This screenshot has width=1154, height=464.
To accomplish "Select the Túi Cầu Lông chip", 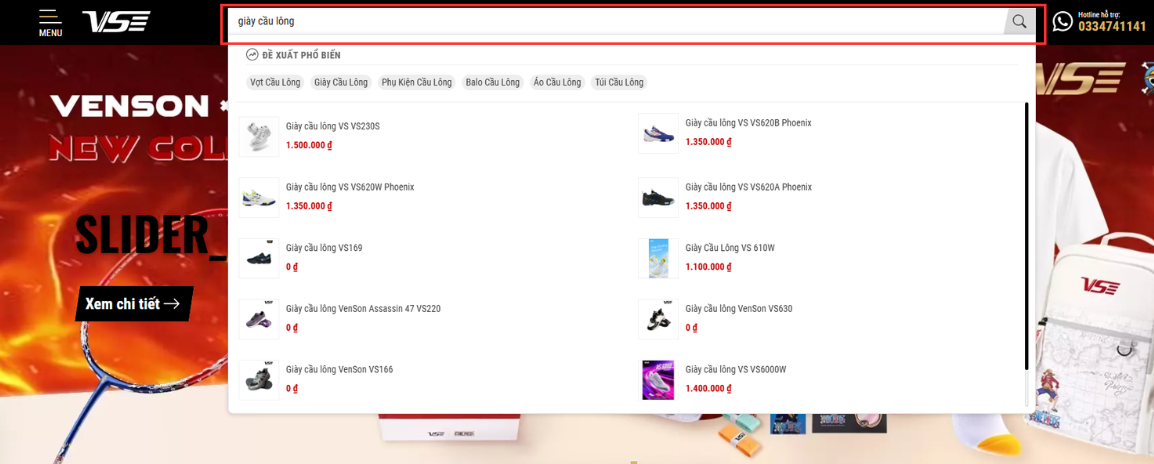I will click(x=619, y=82).
